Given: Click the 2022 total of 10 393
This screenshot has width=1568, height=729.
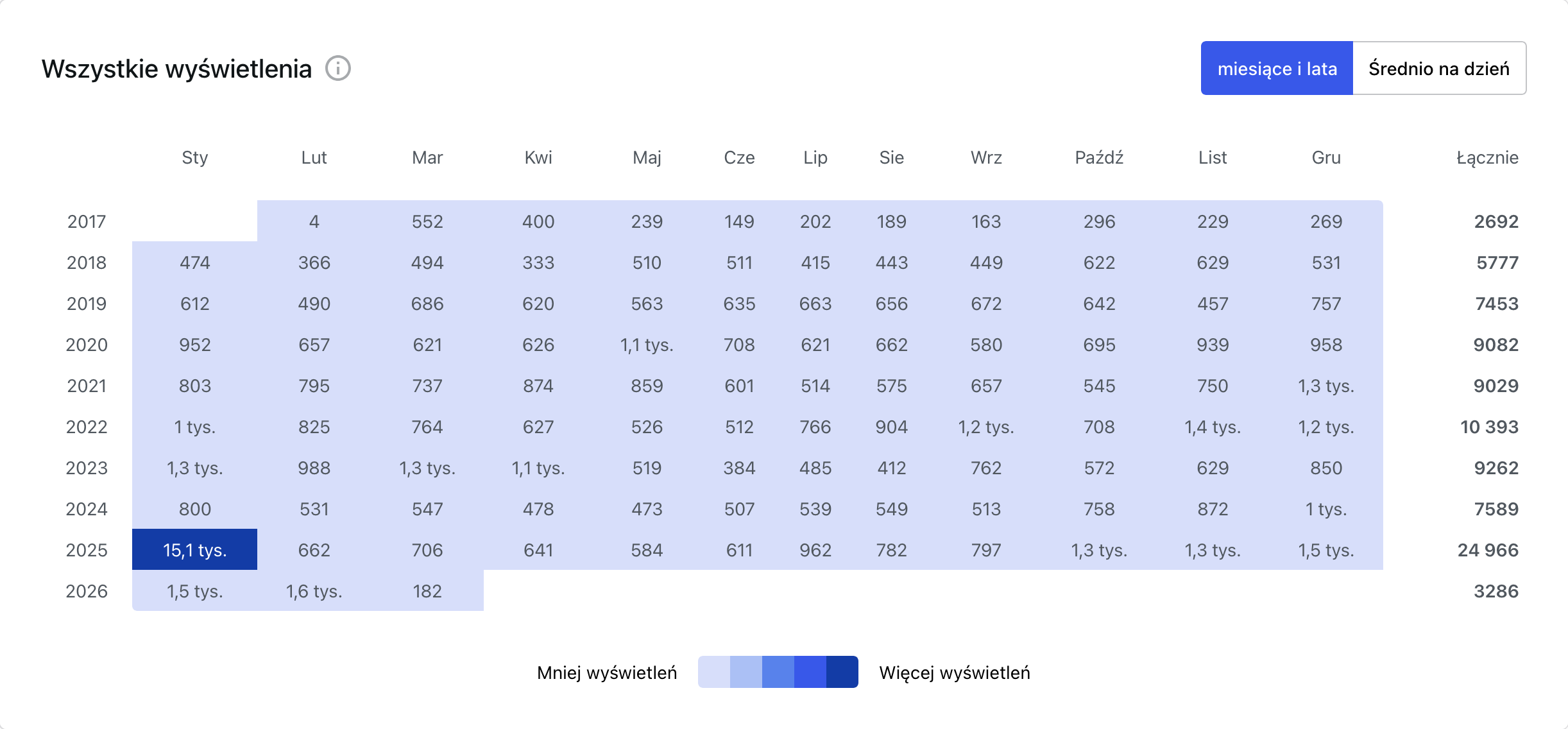Looking at the screenshot, I should click(x=1488, y=427).
